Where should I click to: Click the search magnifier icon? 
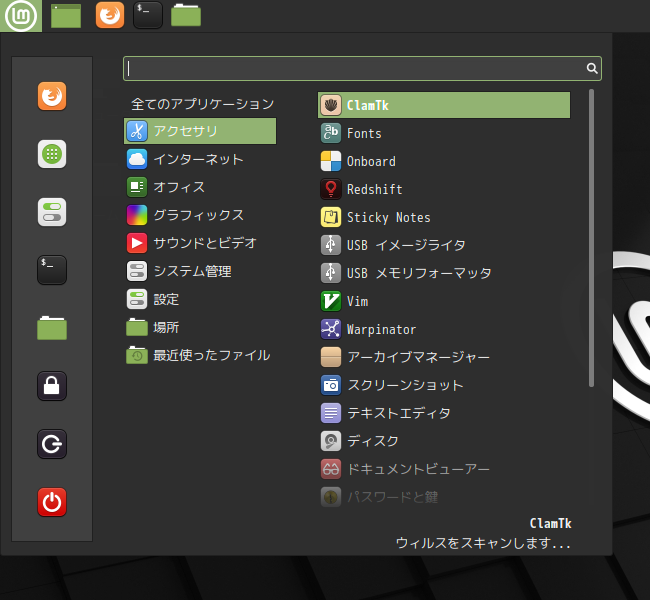592,68
